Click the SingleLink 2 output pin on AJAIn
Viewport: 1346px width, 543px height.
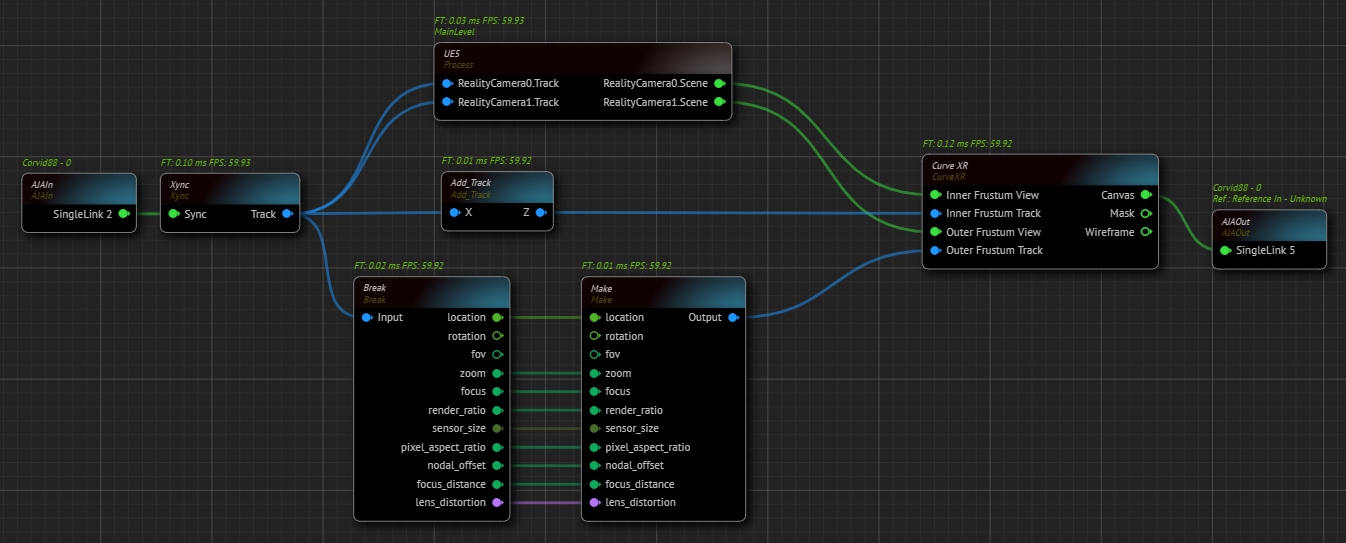pos(124,214)
